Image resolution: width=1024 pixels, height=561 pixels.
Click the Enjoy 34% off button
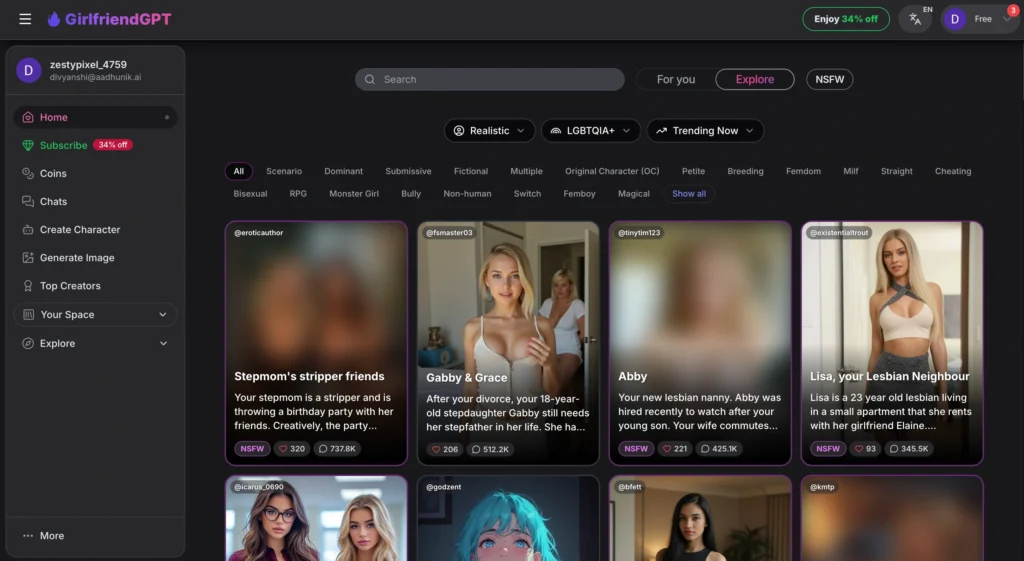pos(846,19)
